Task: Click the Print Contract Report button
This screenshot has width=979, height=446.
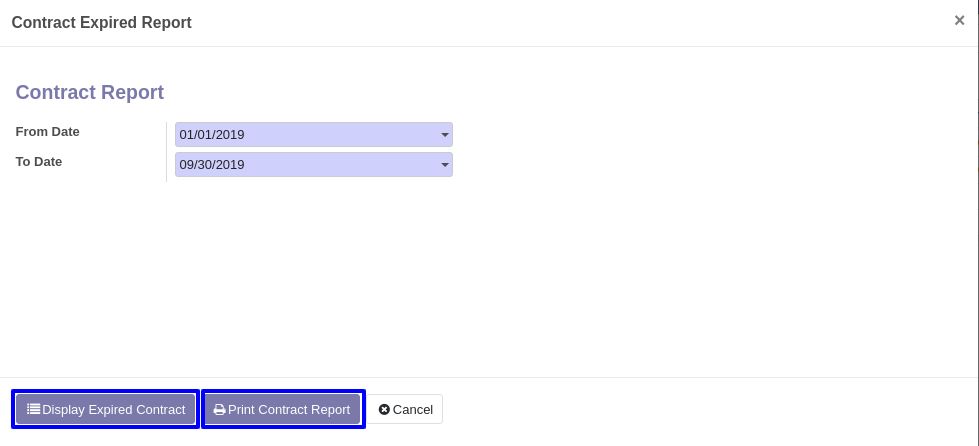Action: coord(282,409)
